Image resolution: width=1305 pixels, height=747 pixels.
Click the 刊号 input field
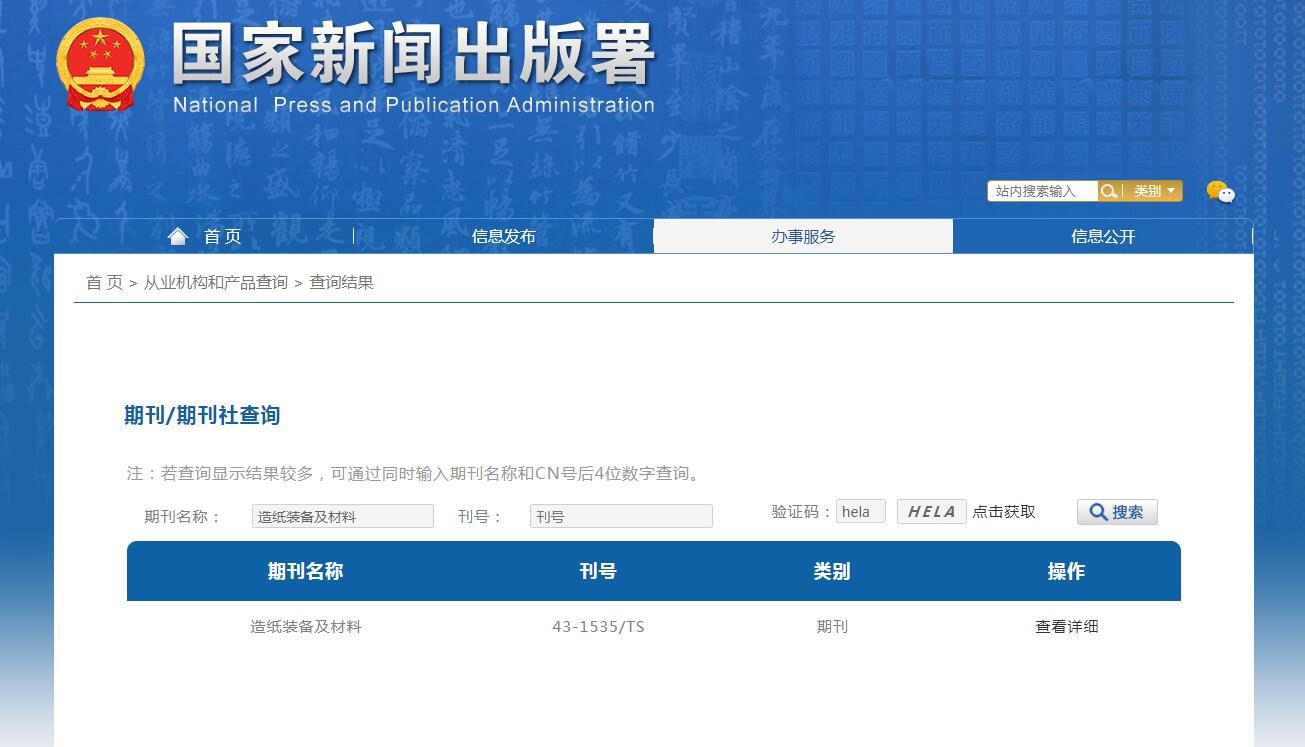[621, 516]
